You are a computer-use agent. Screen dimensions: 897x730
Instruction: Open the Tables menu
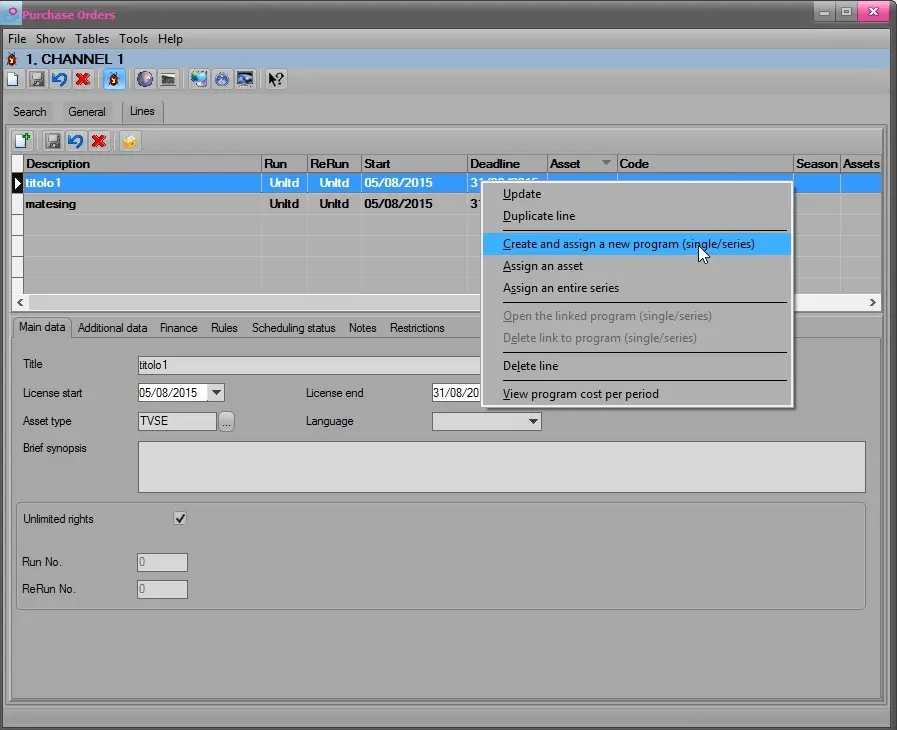pos(92,39)
